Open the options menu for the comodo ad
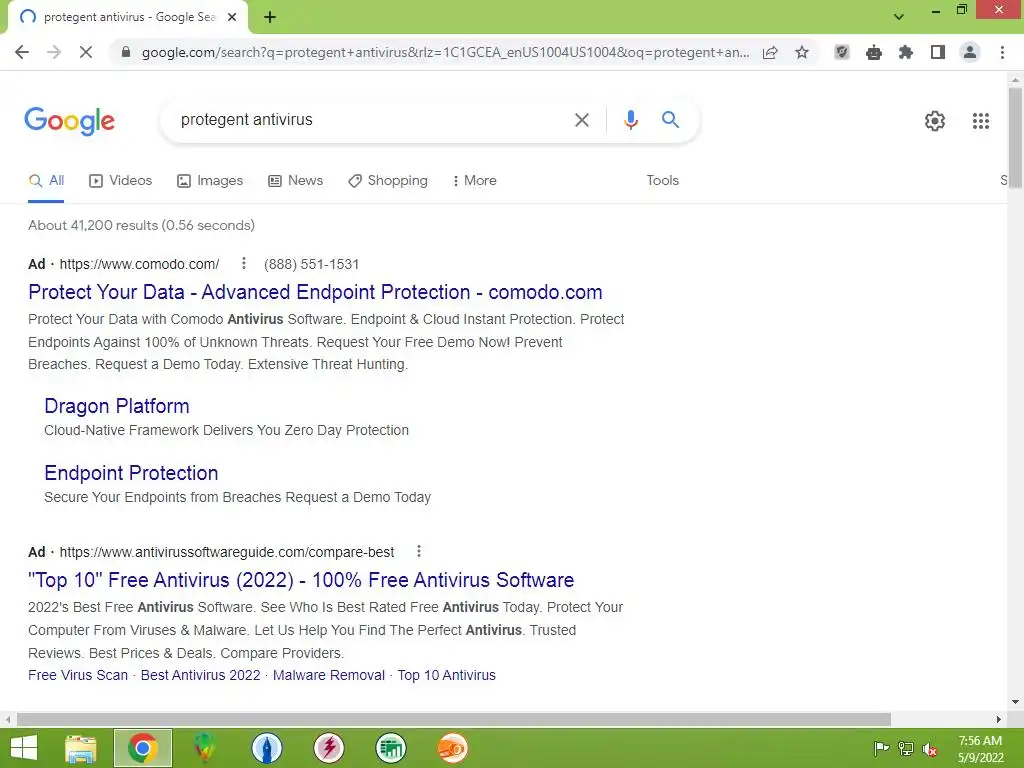This screenshot has height=768, width=1024. click(244, 263)
